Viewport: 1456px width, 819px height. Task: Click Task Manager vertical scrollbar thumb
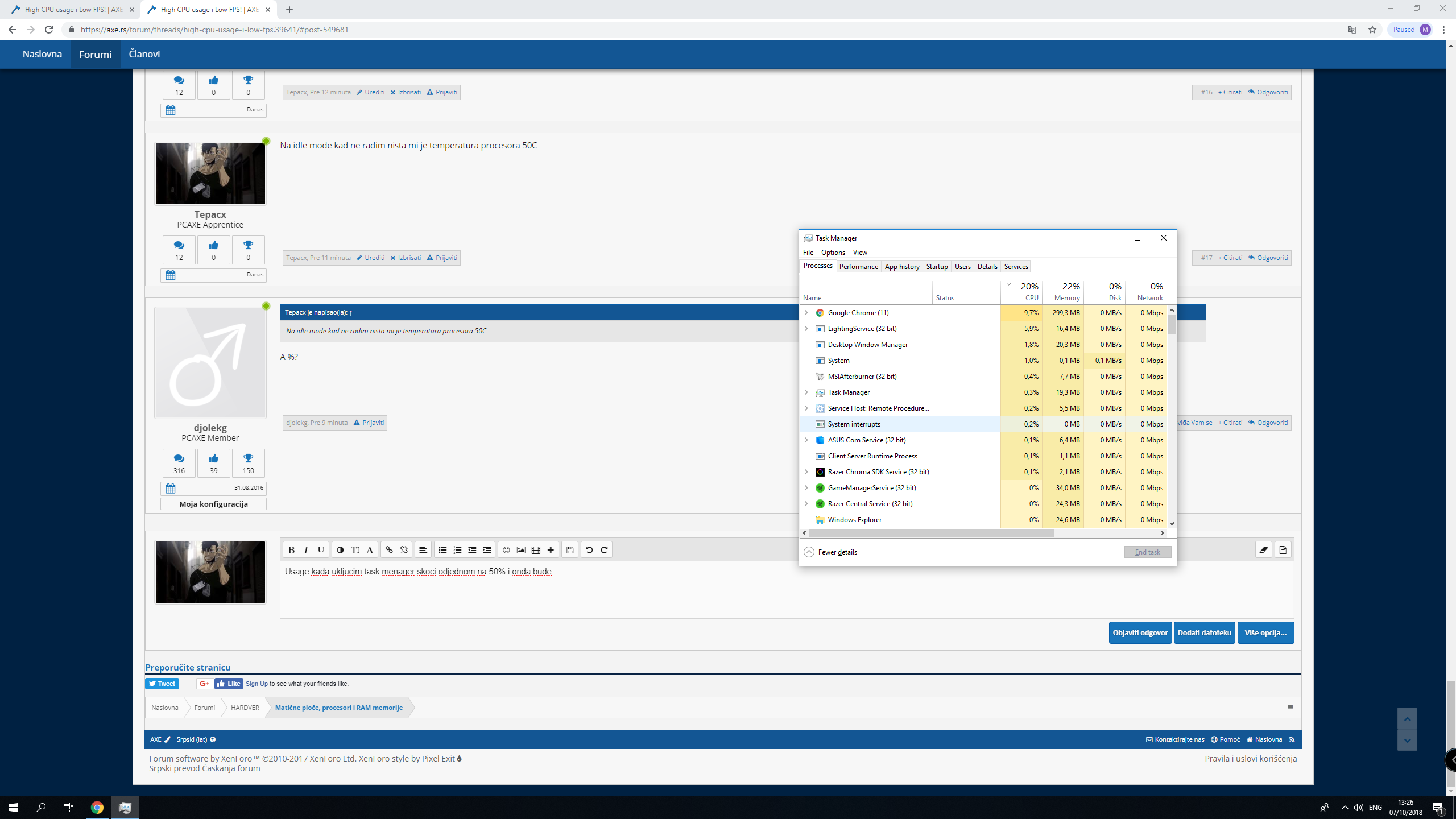pos(1172,325)
